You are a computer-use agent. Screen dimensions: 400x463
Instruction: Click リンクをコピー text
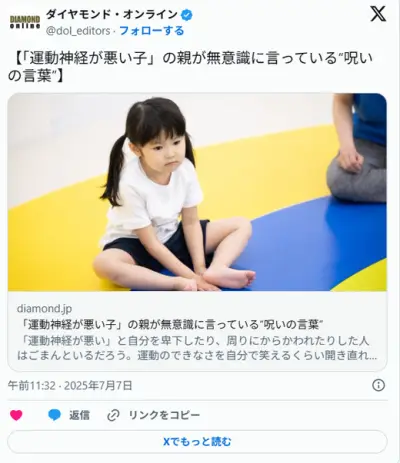click(x=164, y=415)
